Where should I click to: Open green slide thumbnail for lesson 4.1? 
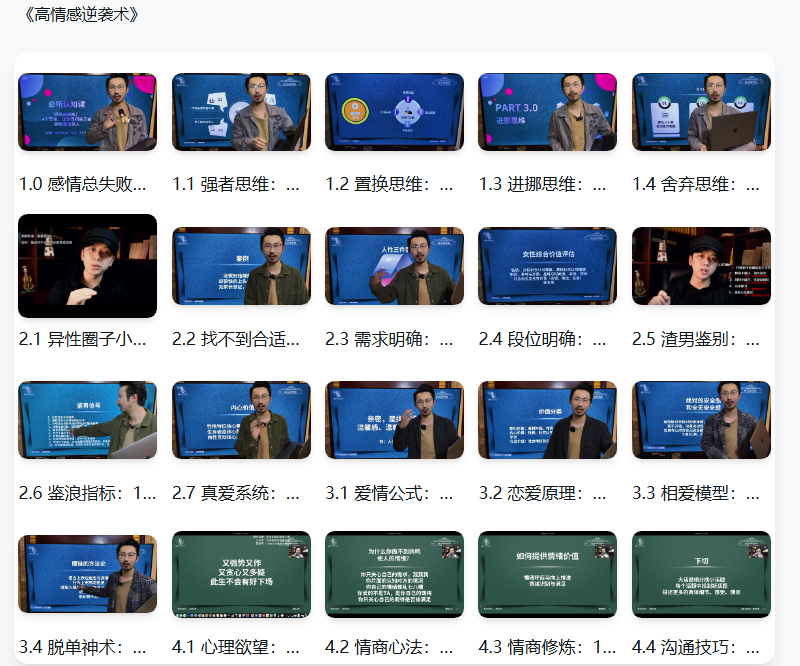tap(241, 574)
